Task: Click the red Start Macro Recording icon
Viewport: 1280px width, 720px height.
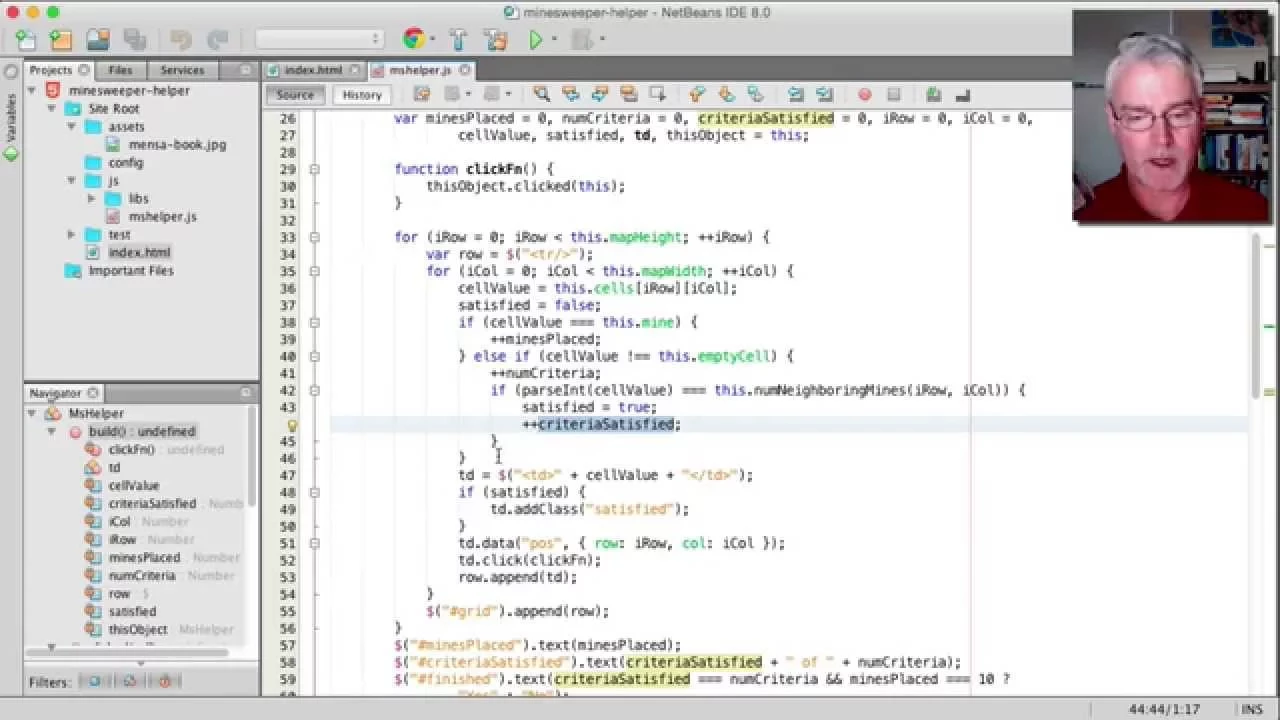Action: (865, 95)
